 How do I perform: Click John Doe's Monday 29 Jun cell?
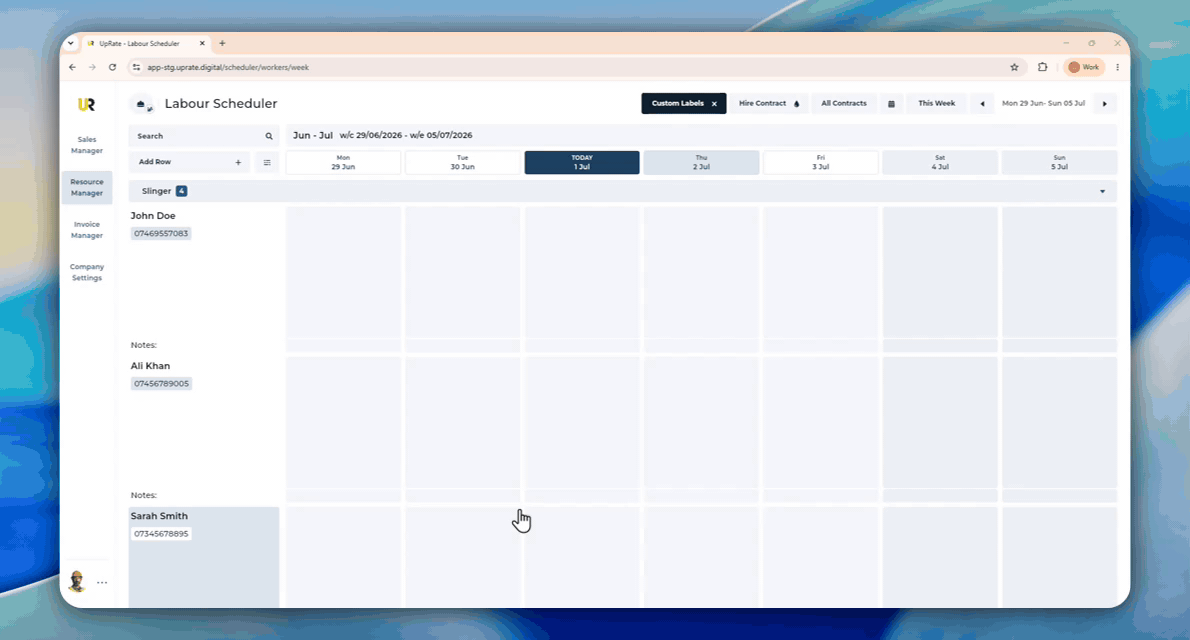point(343,272)
